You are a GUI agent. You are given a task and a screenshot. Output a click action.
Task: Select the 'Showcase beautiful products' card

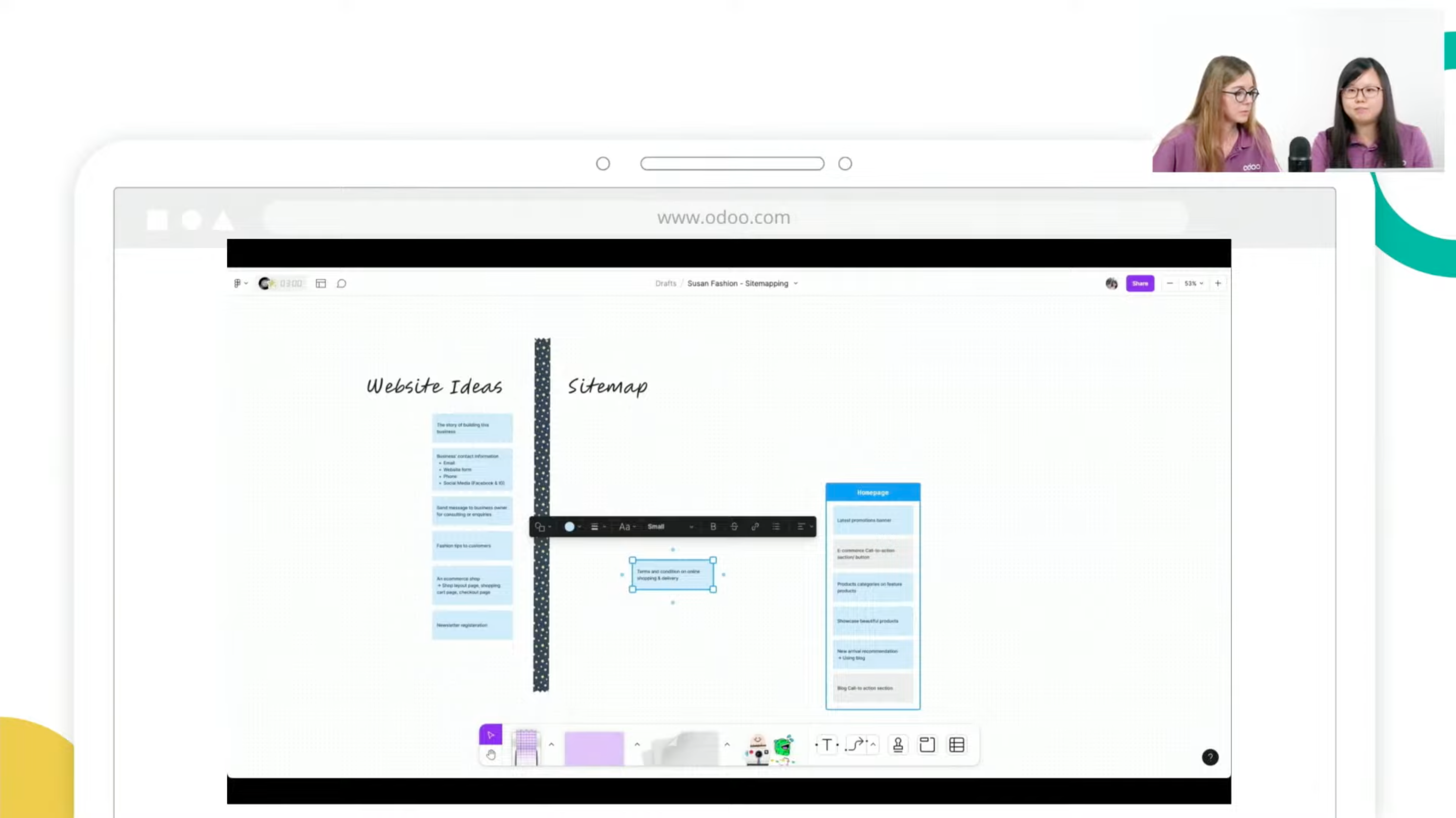[x=873, y=621]
